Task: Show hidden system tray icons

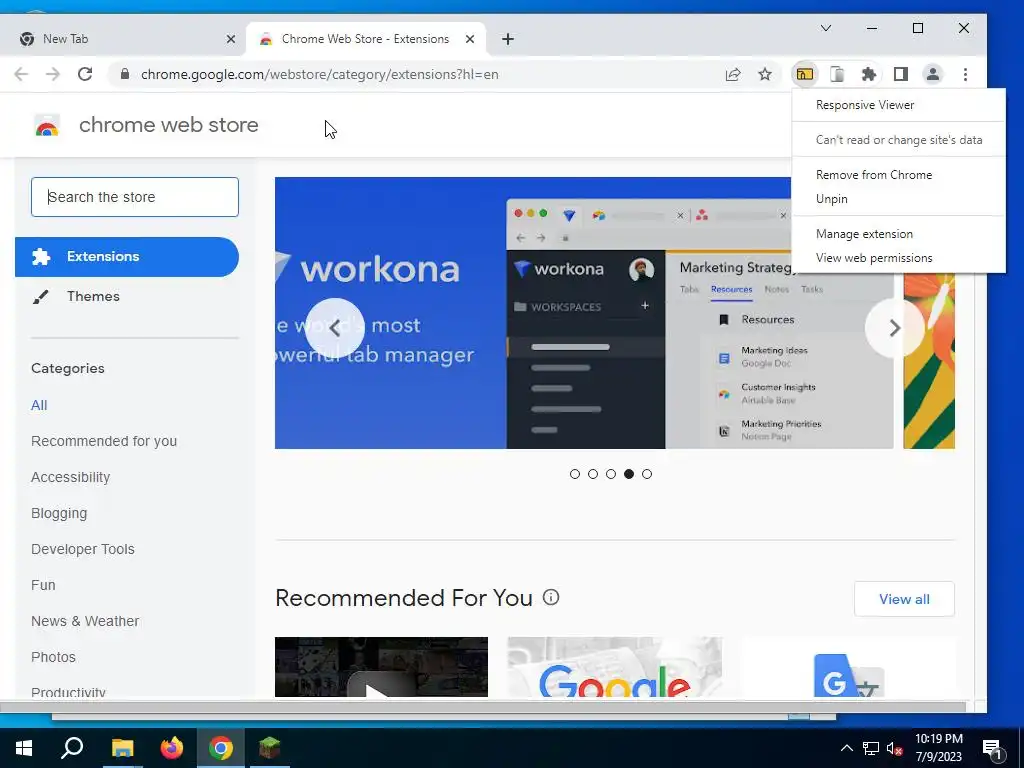Action: 846,748
